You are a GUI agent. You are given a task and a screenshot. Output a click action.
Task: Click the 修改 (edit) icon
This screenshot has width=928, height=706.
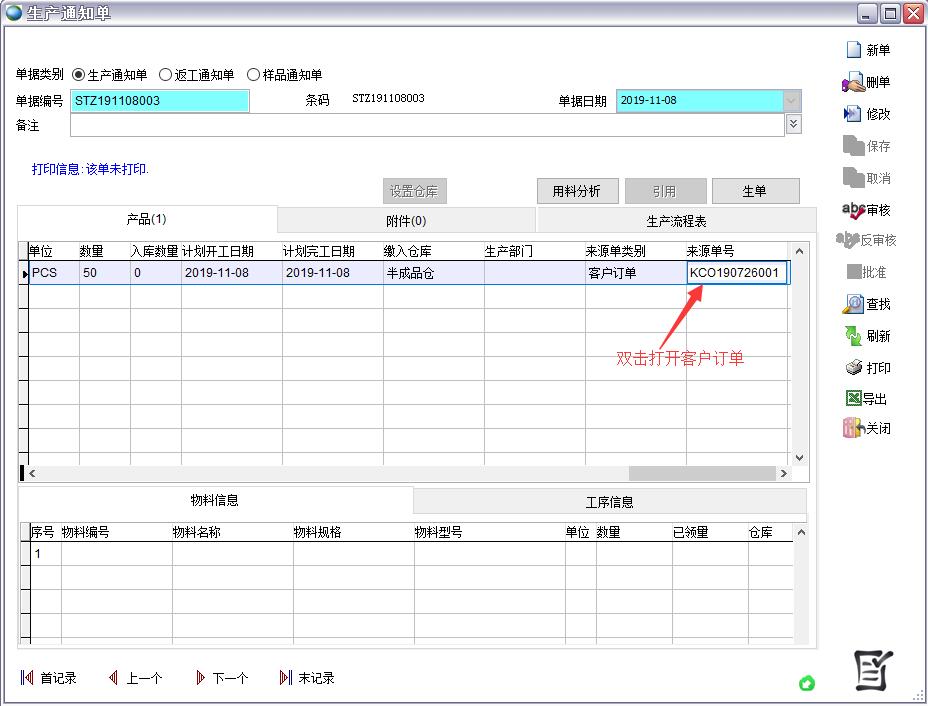[x=853, y=114]
